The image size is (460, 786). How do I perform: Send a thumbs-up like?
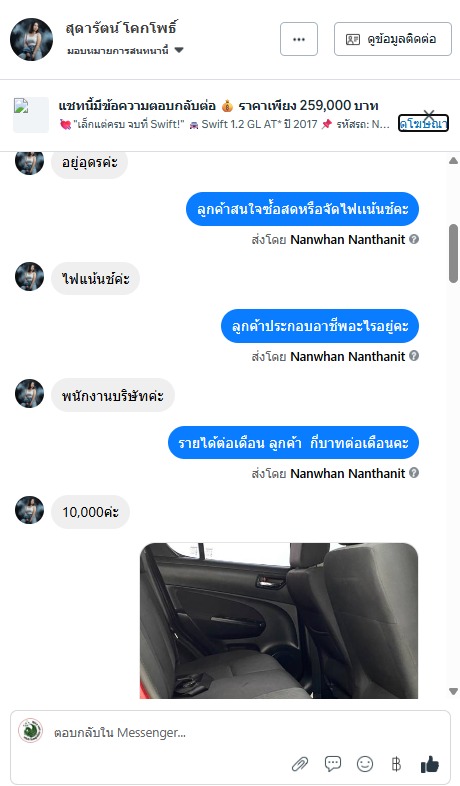429,764
